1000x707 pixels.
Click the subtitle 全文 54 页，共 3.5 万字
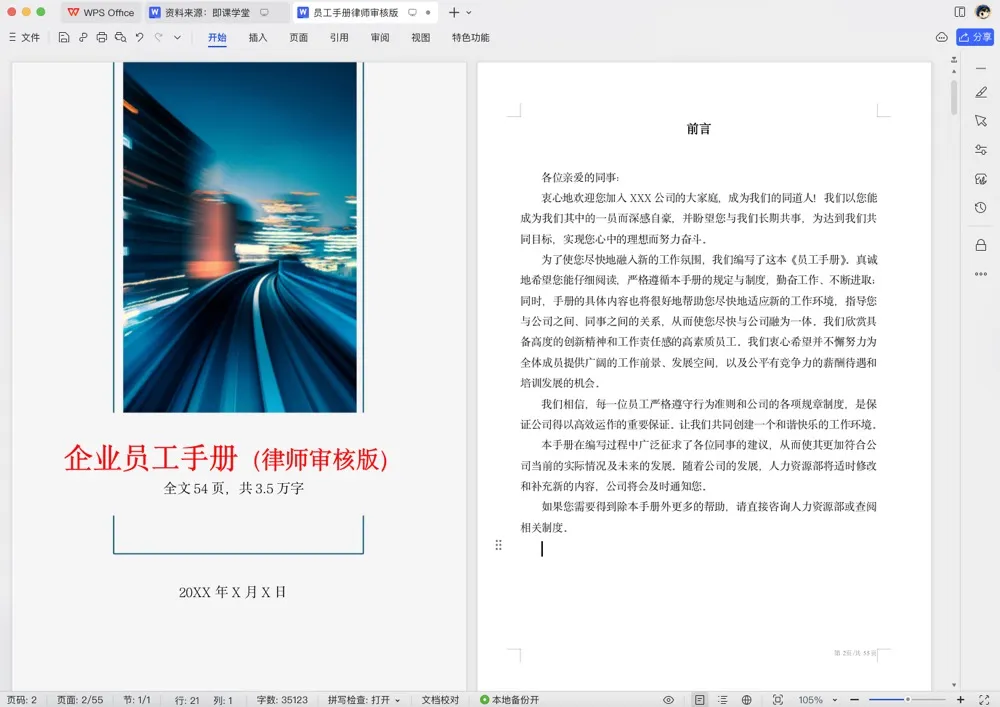(x=233, y=488)
